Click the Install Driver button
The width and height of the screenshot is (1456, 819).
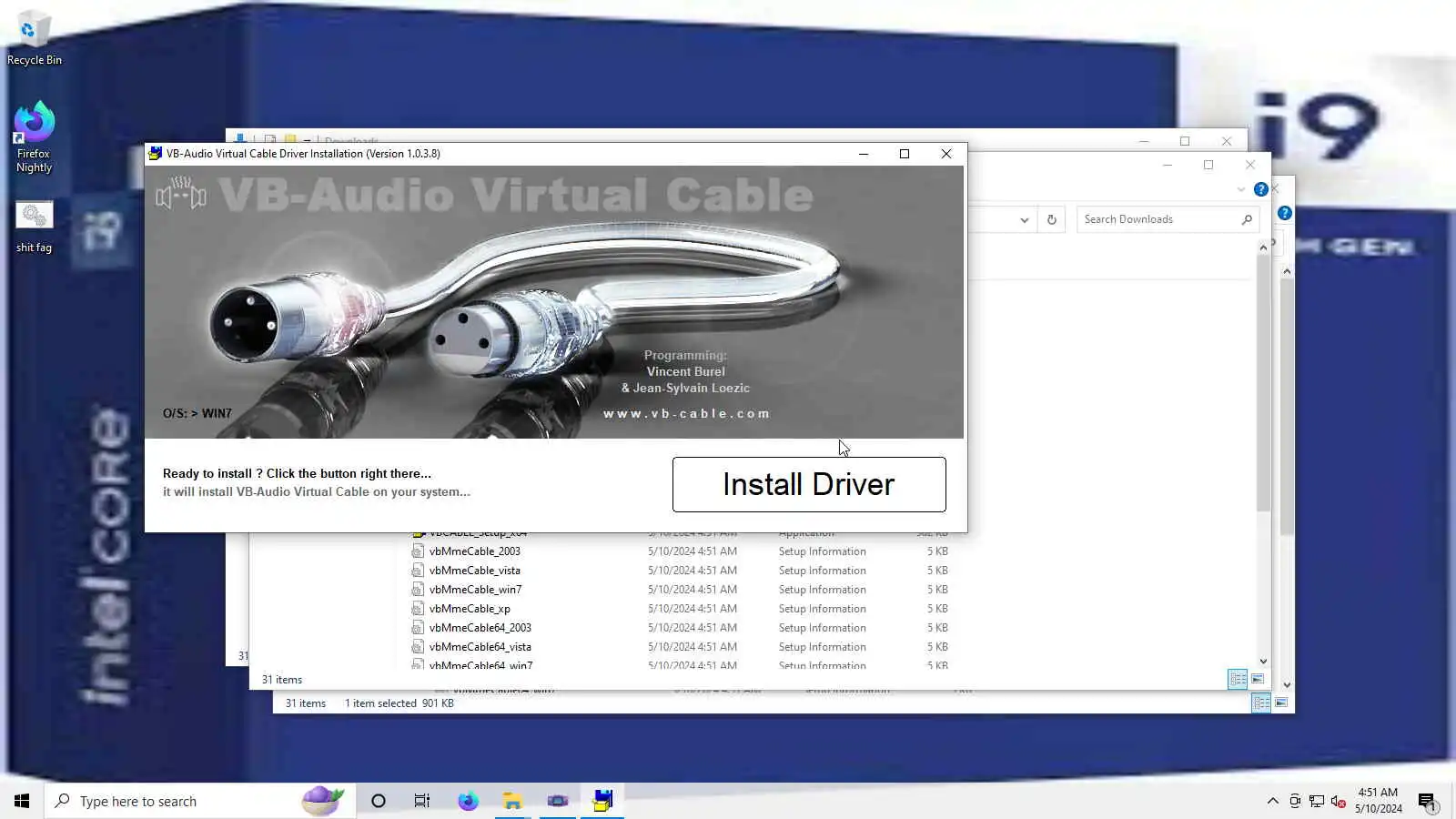coord(809,484)
